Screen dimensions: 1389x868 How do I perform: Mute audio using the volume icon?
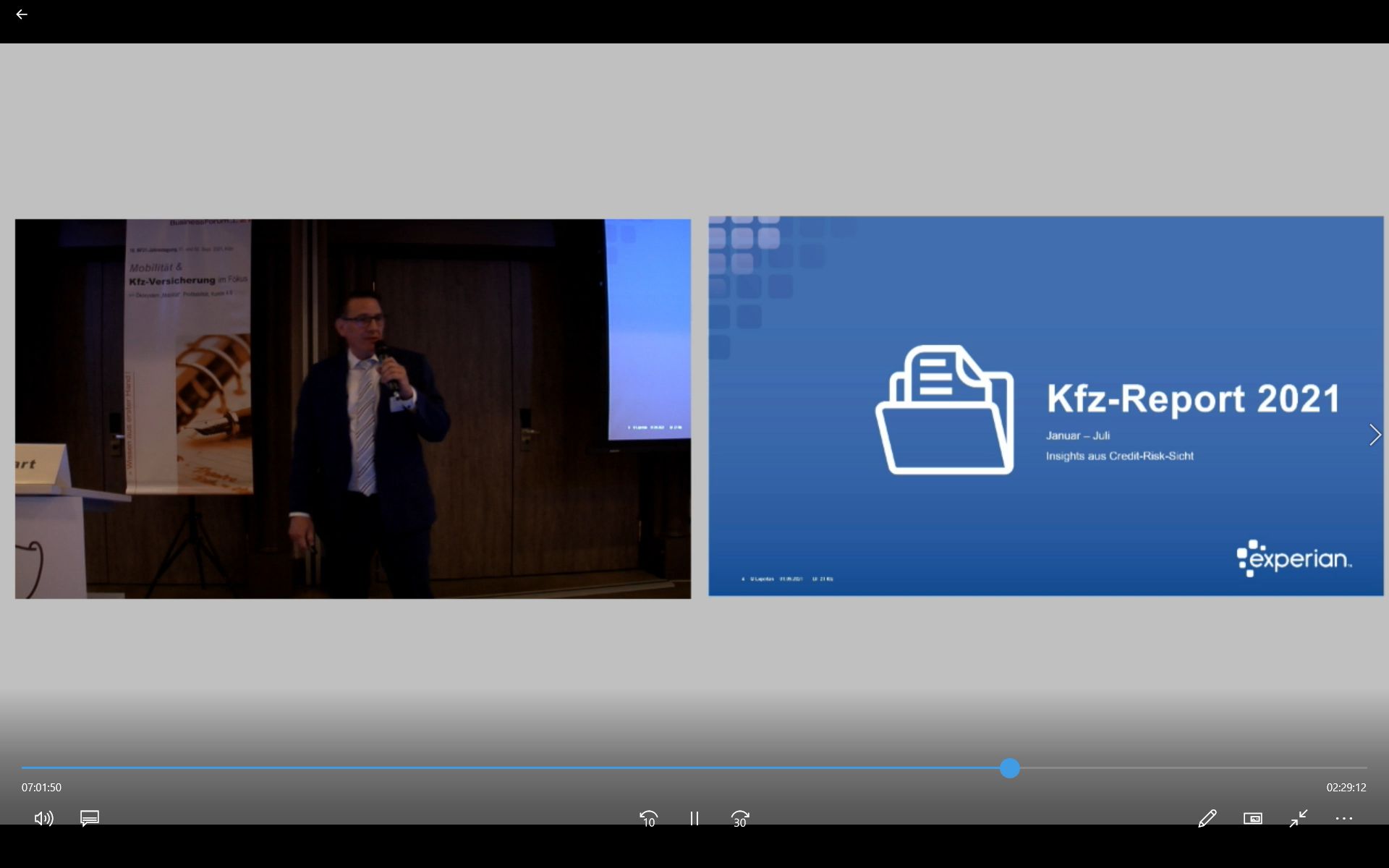coord(43,818)
